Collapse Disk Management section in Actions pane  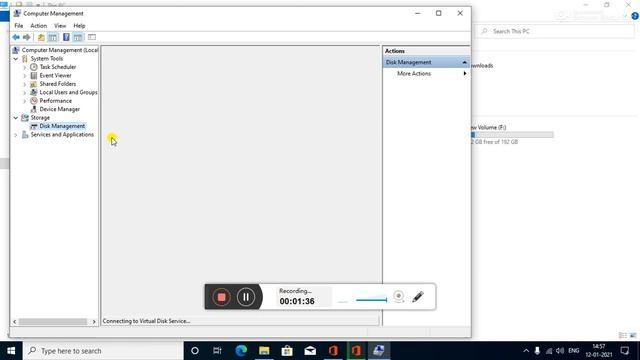coord(464,62)
